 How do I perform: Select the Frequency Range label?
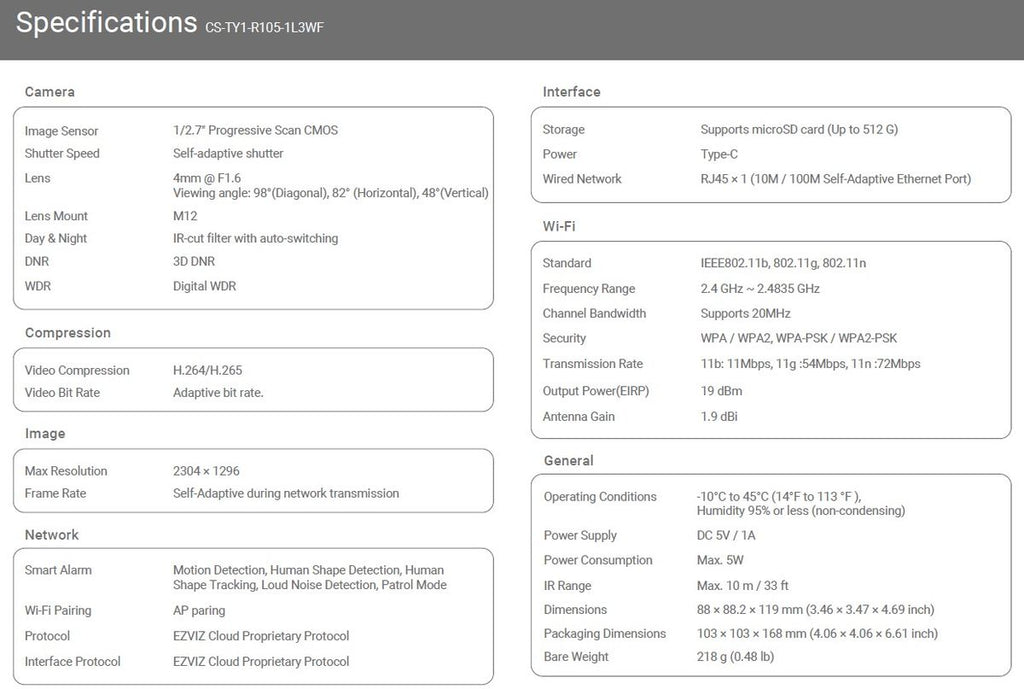click(x=588, y=289)
